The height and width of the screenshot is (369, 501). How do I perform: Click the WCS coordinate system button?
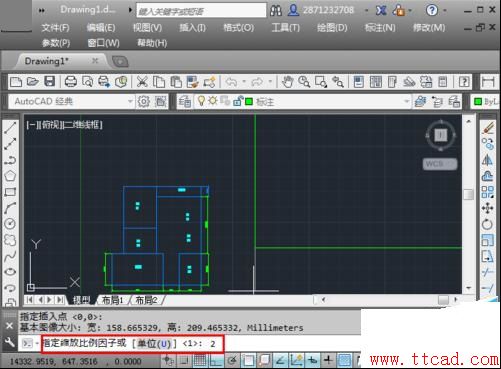point(440,164)
